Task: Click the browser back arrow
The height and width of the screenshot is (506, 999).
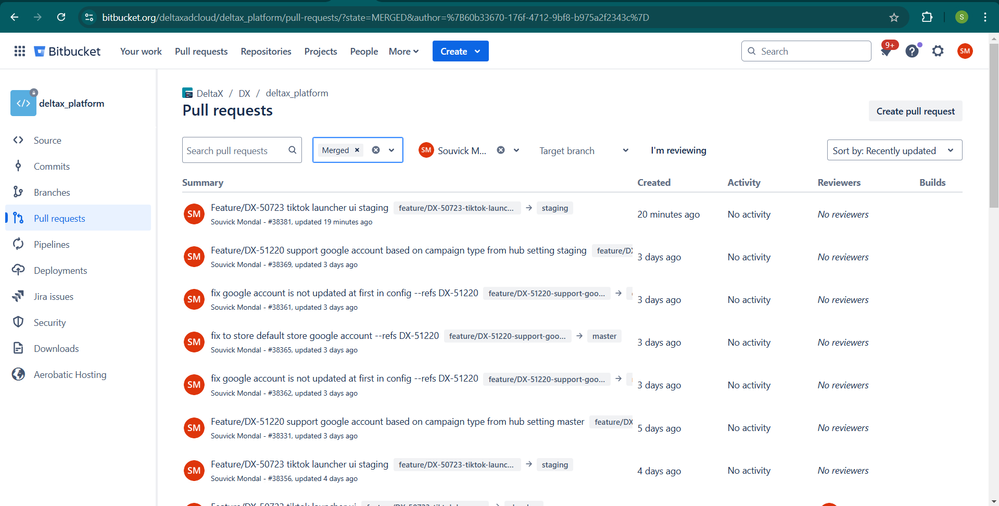Action: pyautogui.click(x=15, y=17)
